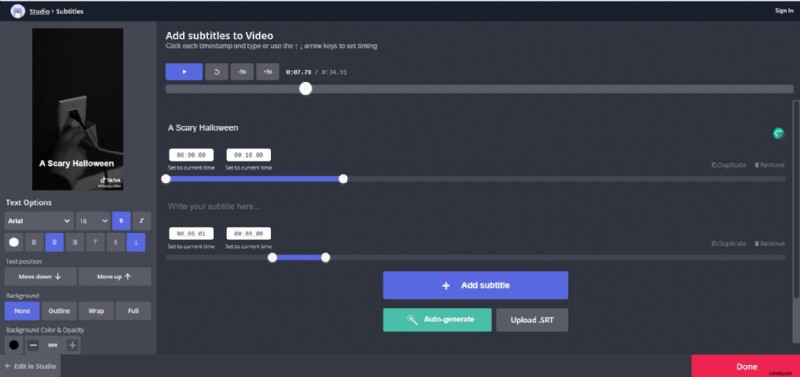Set second subtitle end to current time
The image size is (800, 377).
coord(248,246)
